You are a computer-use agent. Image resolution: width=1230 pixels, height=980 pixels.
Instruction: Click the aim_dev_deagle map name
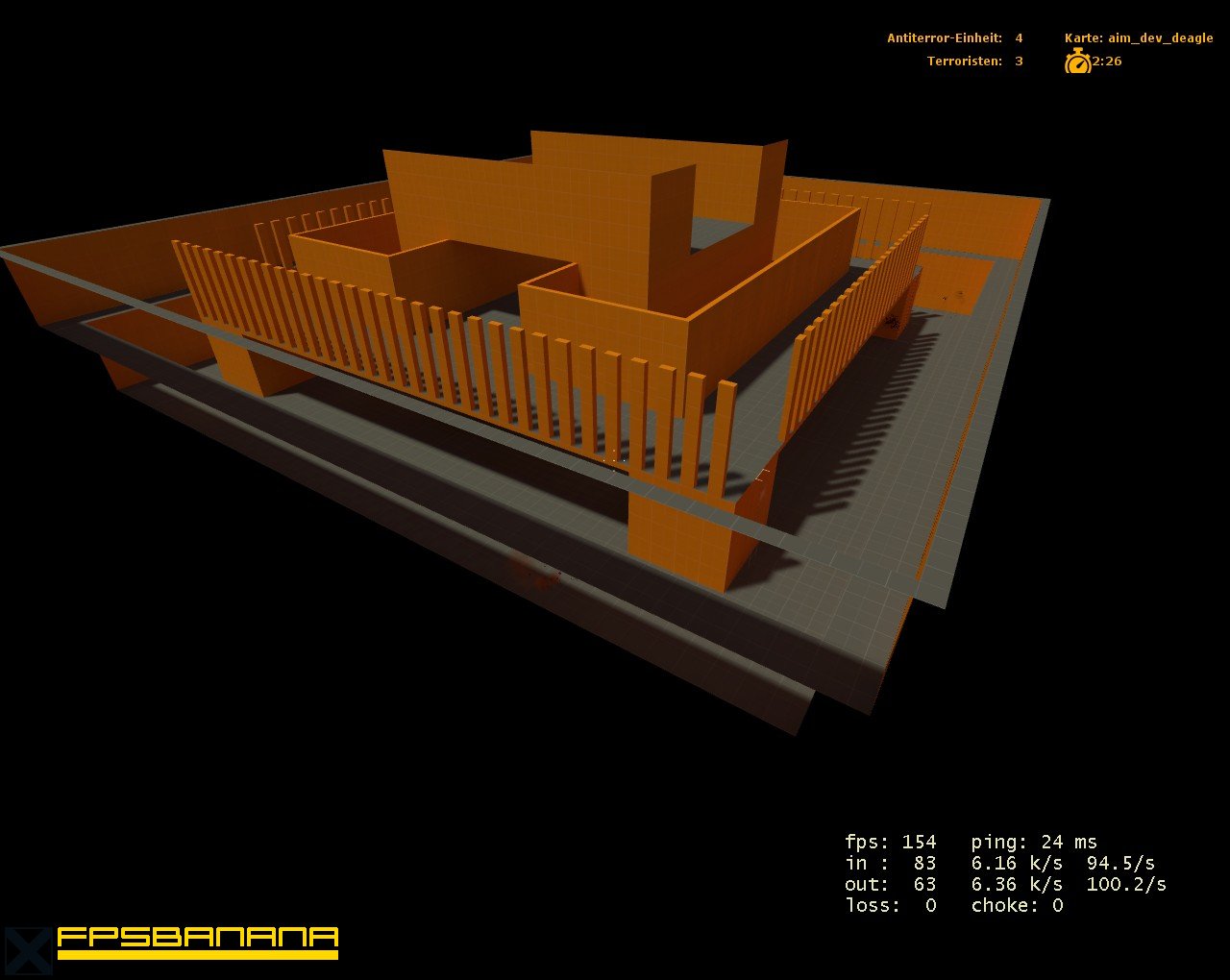[x=1158, y=38]
